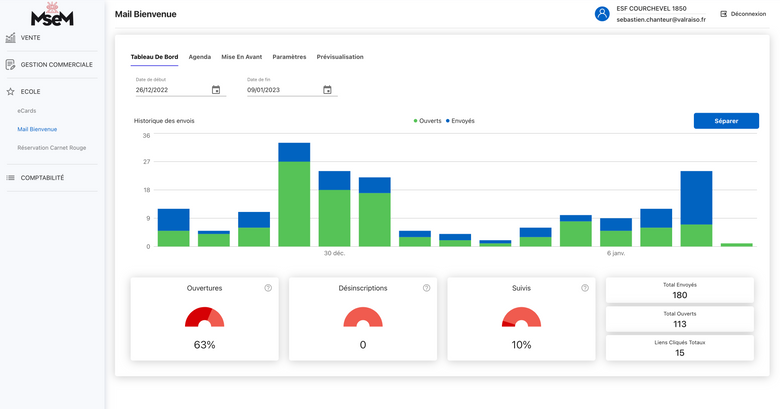This screenshot has width=780, height=409.
Task: Click the tallest bar in the chart
Action: (x=294, y=195)
